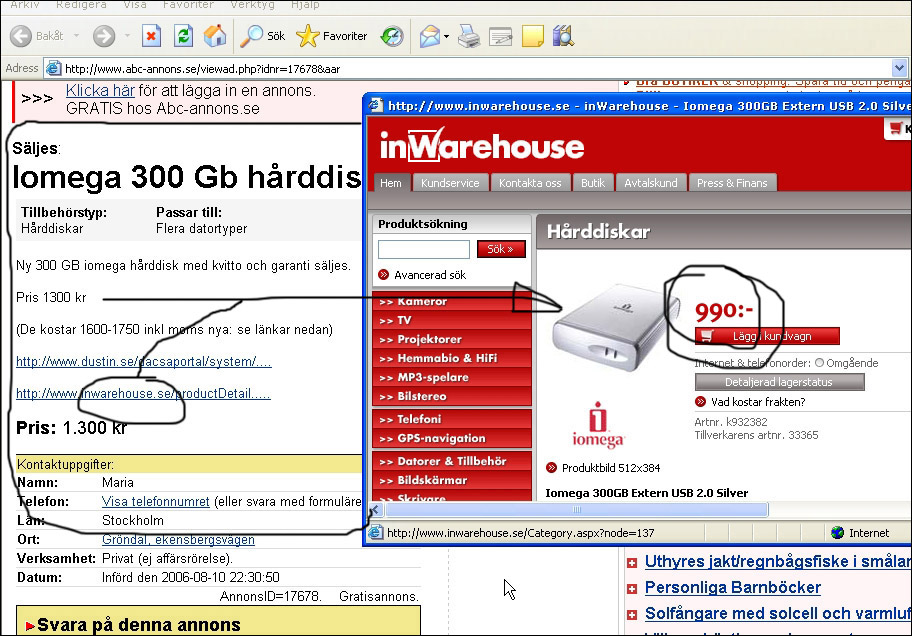
Task: Expand the MP3-spelare category
Action: 451,377
